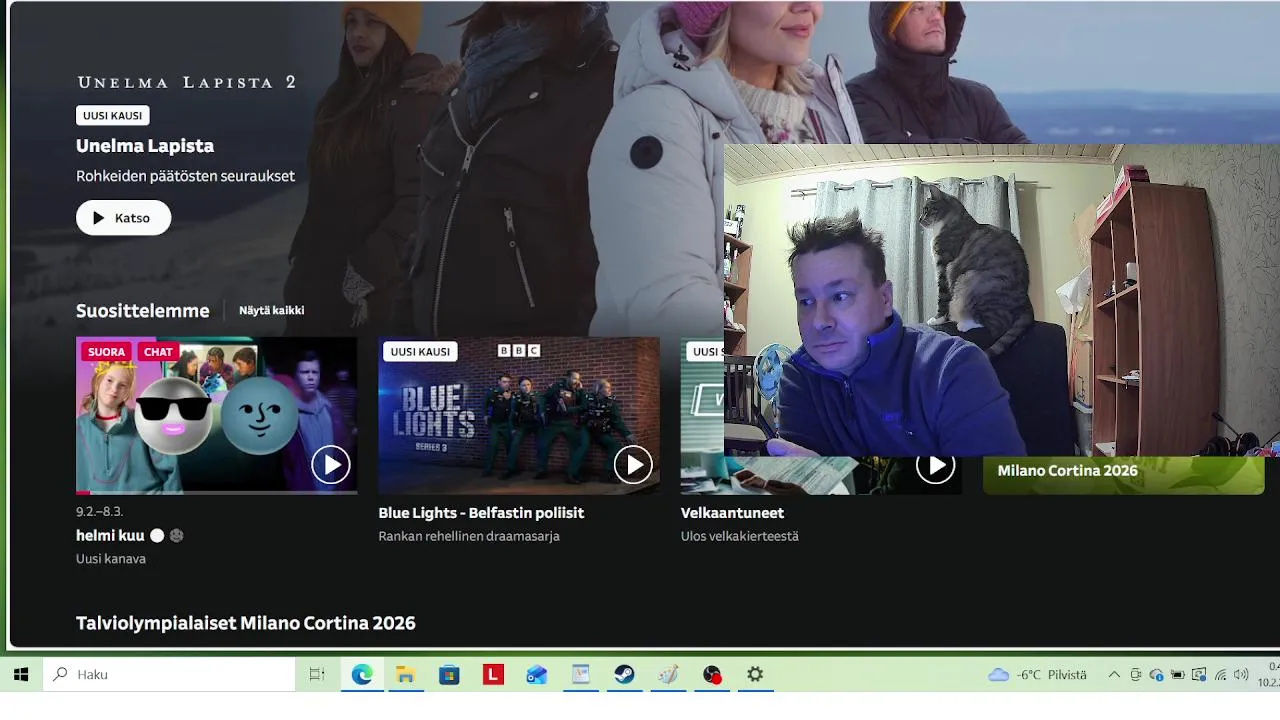Viewport: 1280px width, 720px height.
Task: Select the date range 9.2.–8.3.
Action: 99,512
